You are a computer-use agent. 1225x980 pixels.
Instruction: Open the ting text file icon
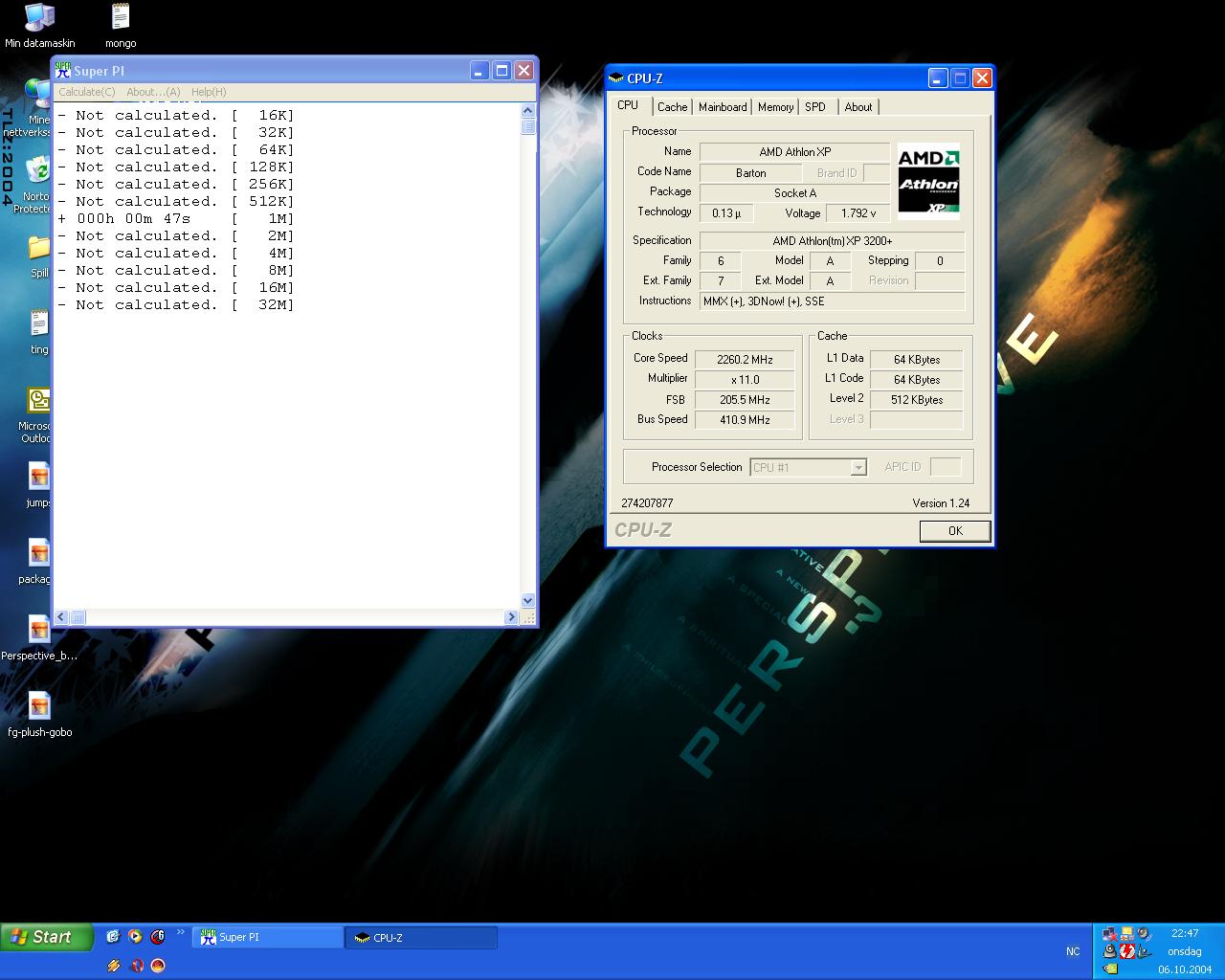(39, 331)
